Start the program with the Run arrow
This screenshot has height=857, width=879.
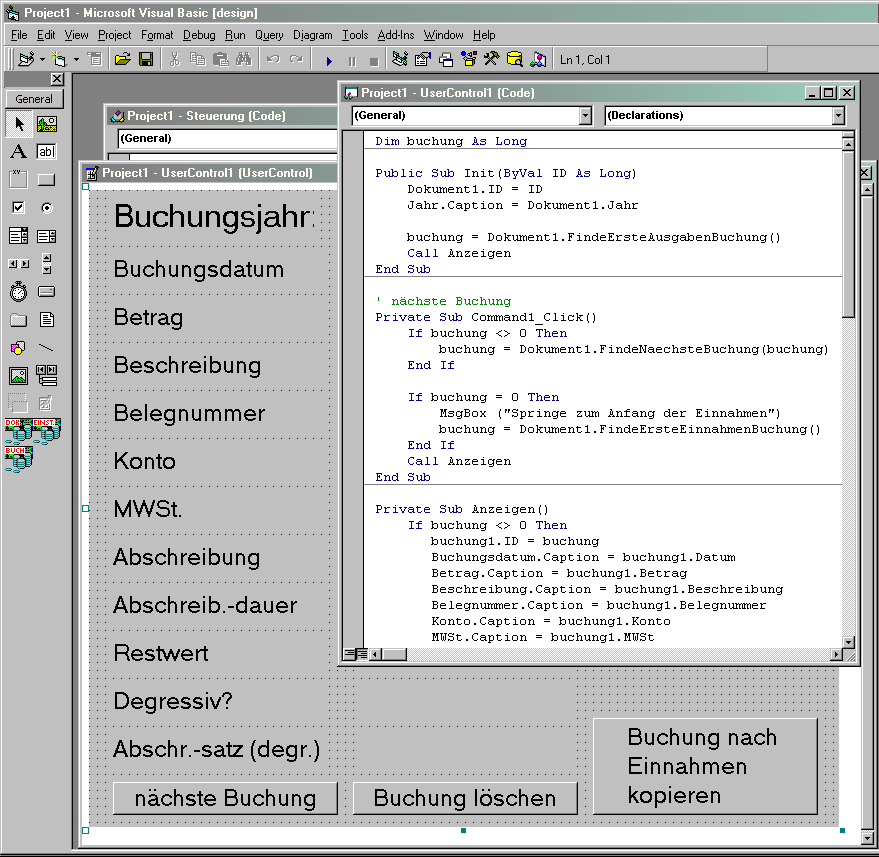(x=329, y=61)
